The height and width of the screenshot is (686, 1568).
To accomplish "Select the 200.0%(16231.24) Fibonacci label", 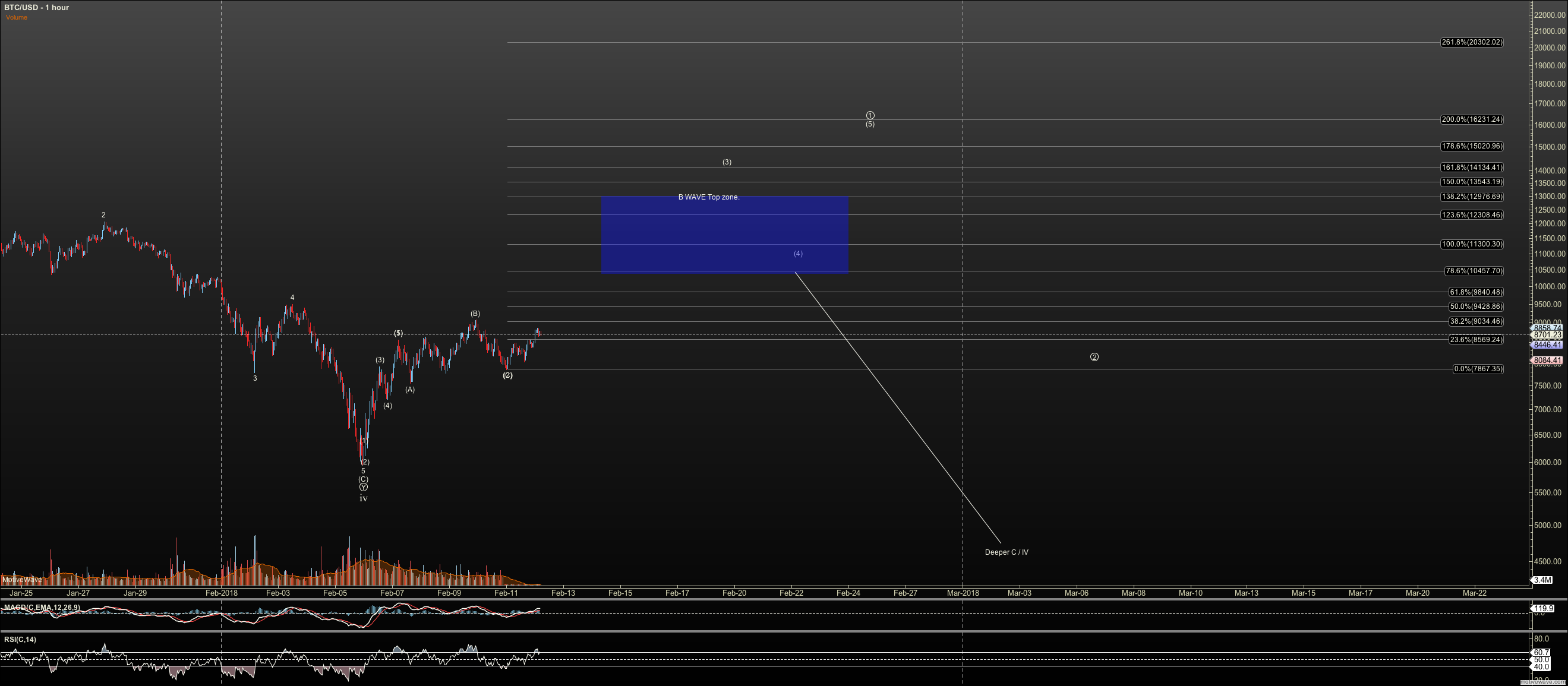I will pyautogui.click(x=1471, y=119).
